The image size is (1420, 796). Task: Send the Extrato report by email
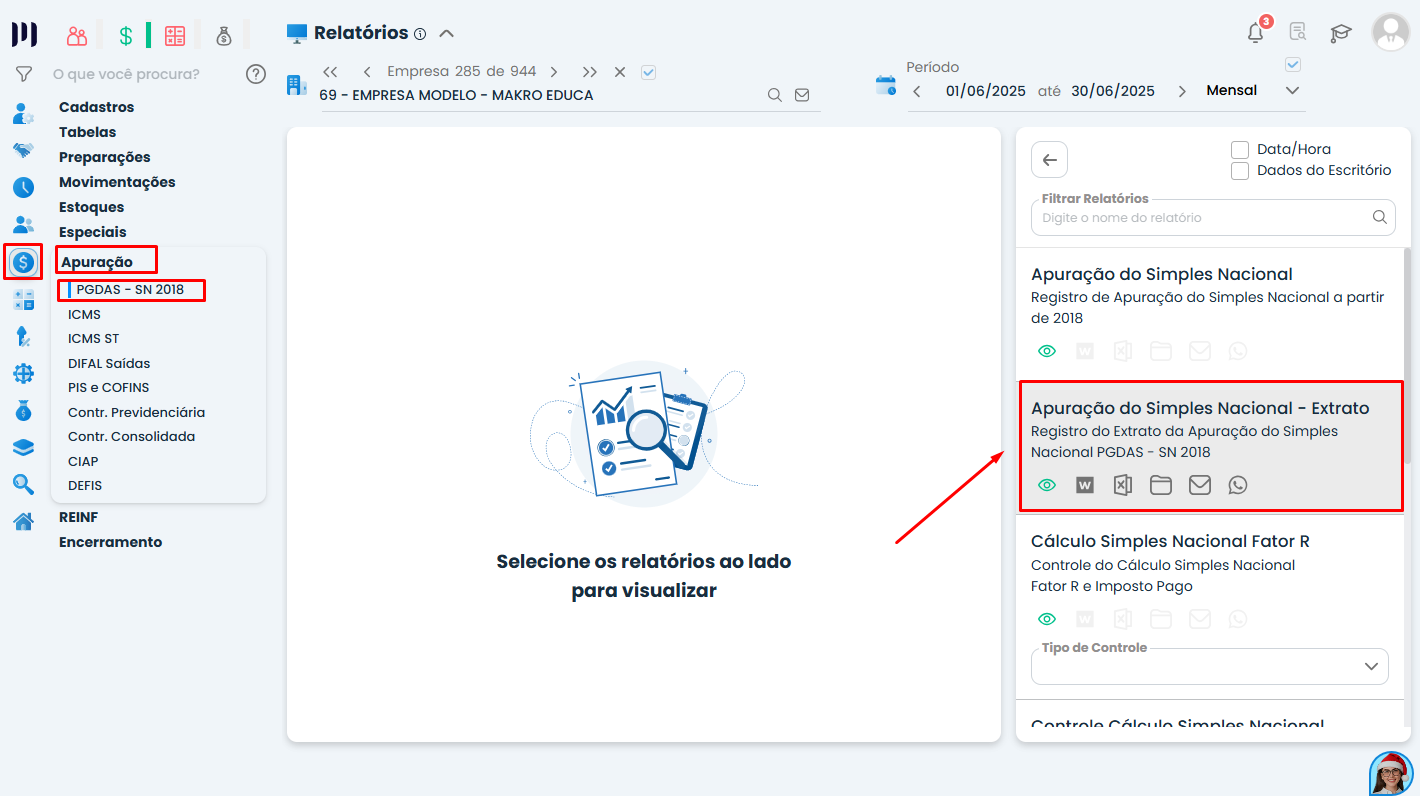point(1199,485)
